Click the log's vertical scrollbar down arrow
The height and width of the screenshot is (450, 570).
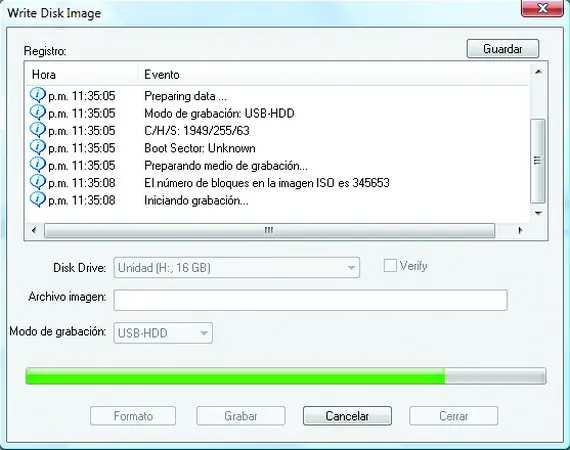pyautogui.click(x=538, y=213)
